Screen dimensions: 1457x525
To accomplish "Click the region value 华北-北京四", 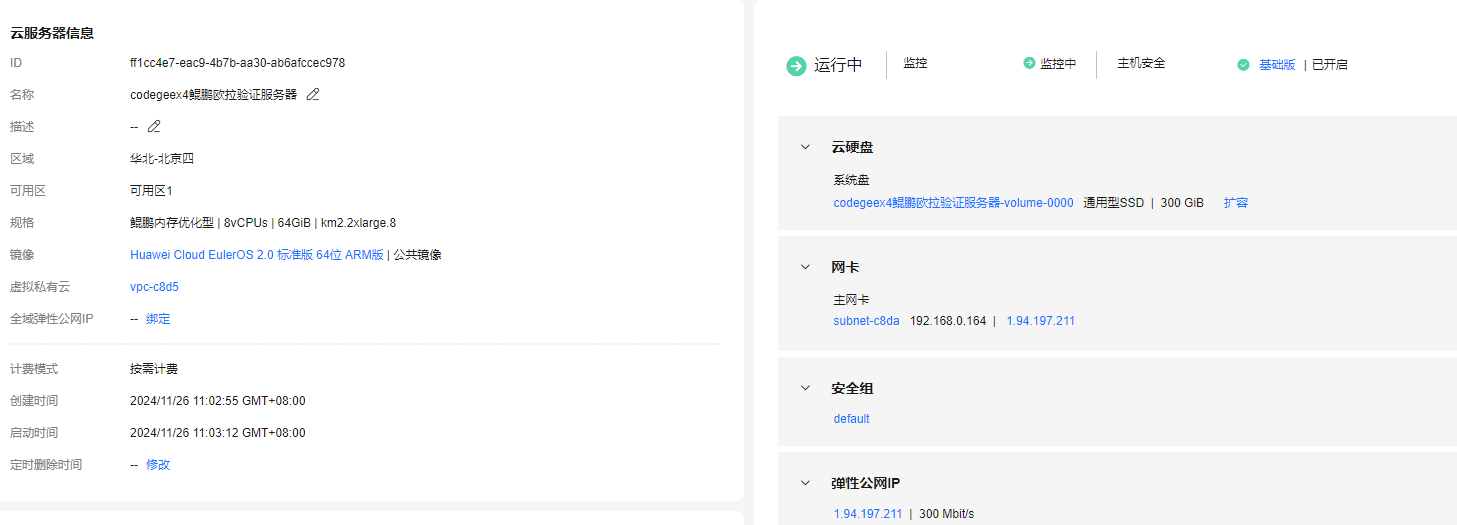I will coord(162,158).
